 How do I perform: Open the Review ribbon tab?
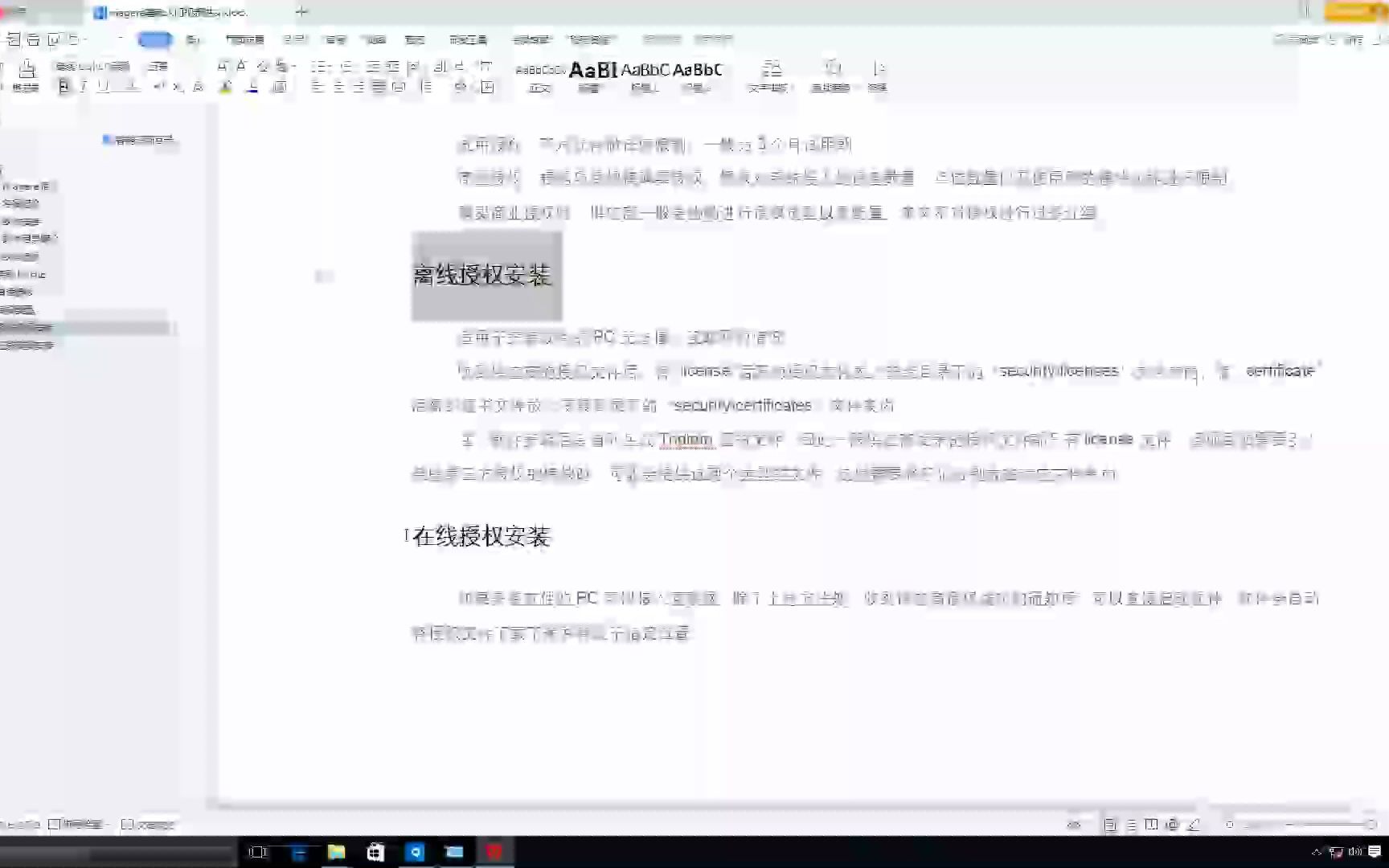[x=334, y=39]
